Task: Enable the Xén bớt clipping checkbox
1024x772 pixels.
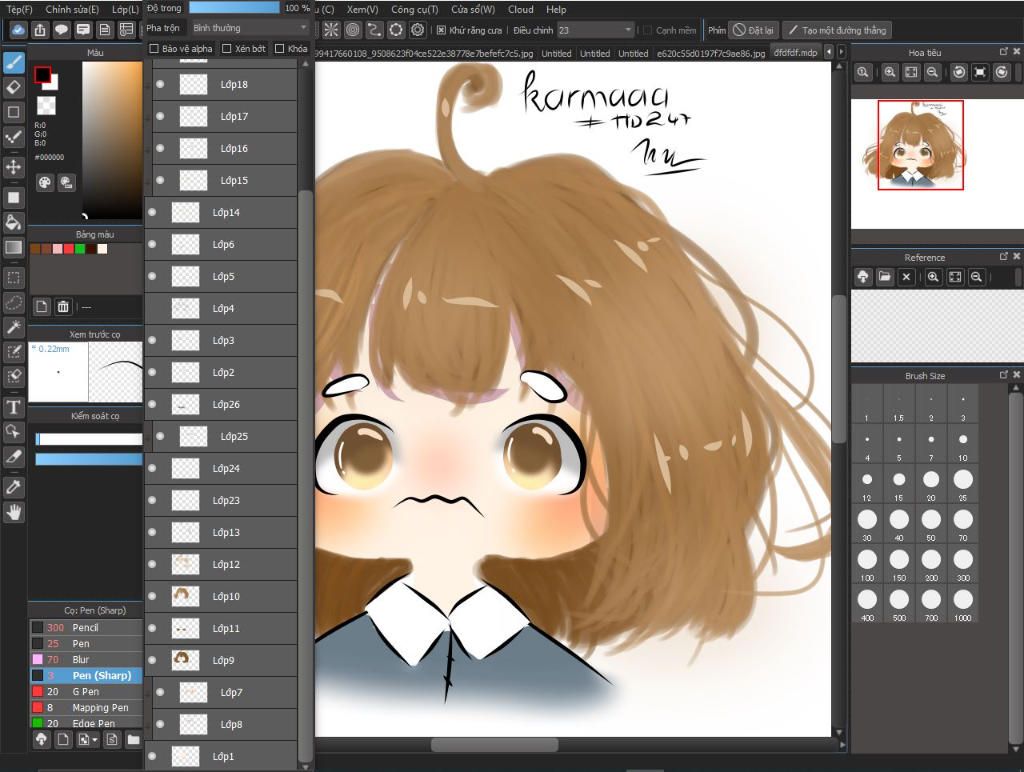Action: coord(227,48)
